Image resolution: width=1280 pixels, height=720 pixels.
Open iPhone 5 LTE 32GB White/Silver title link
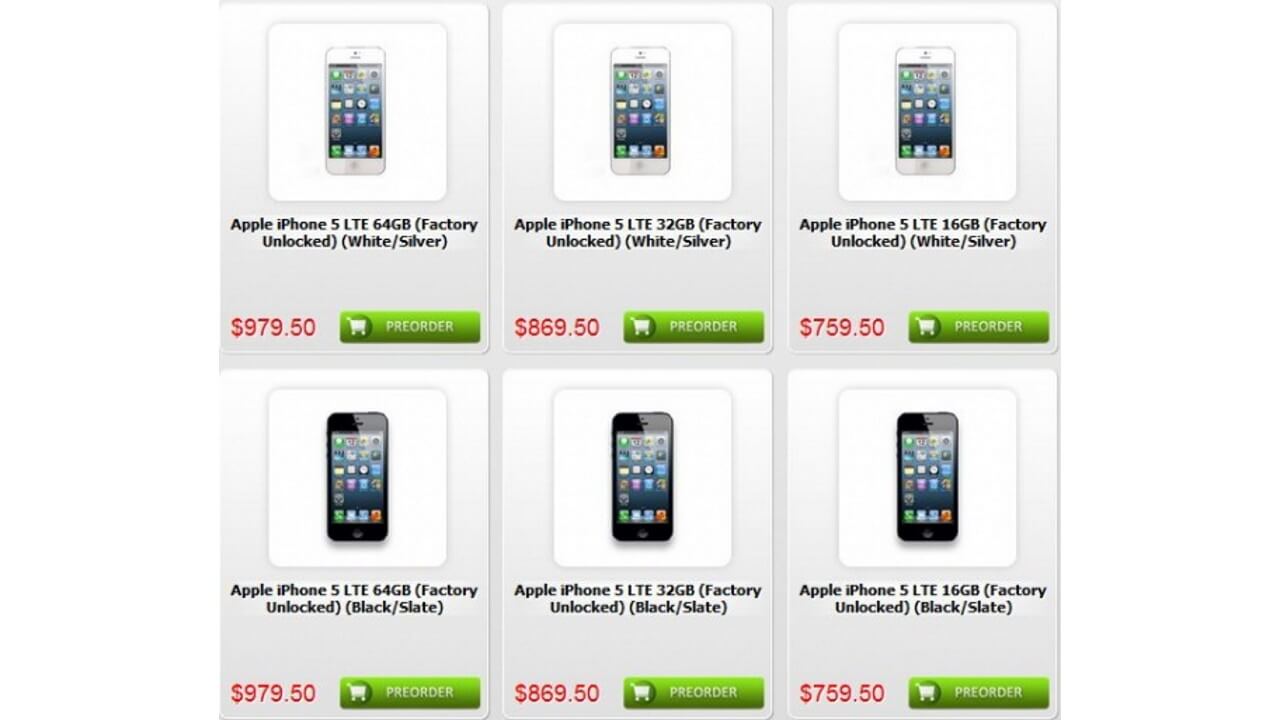pyautogui.click(x=638, y=233)
